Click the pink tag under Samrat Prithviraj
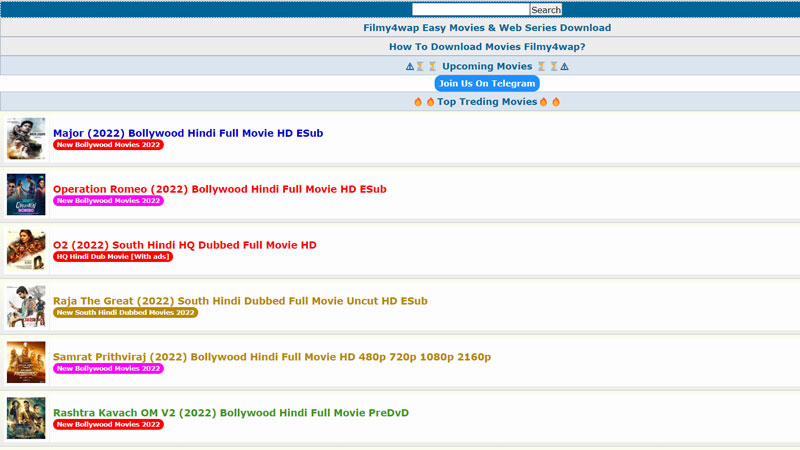The height and width of the screenshot is (450, 800). [108, 368]
